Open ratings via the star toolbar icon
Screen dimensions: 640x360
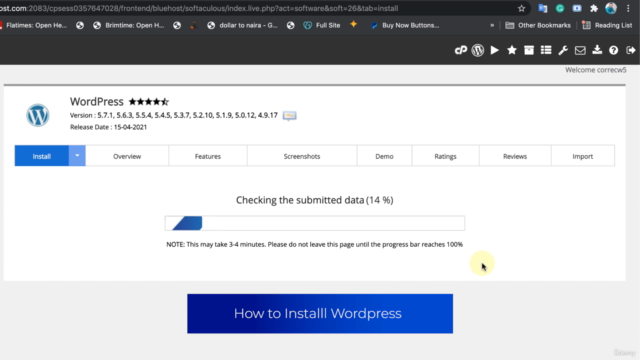coord(511,50)
